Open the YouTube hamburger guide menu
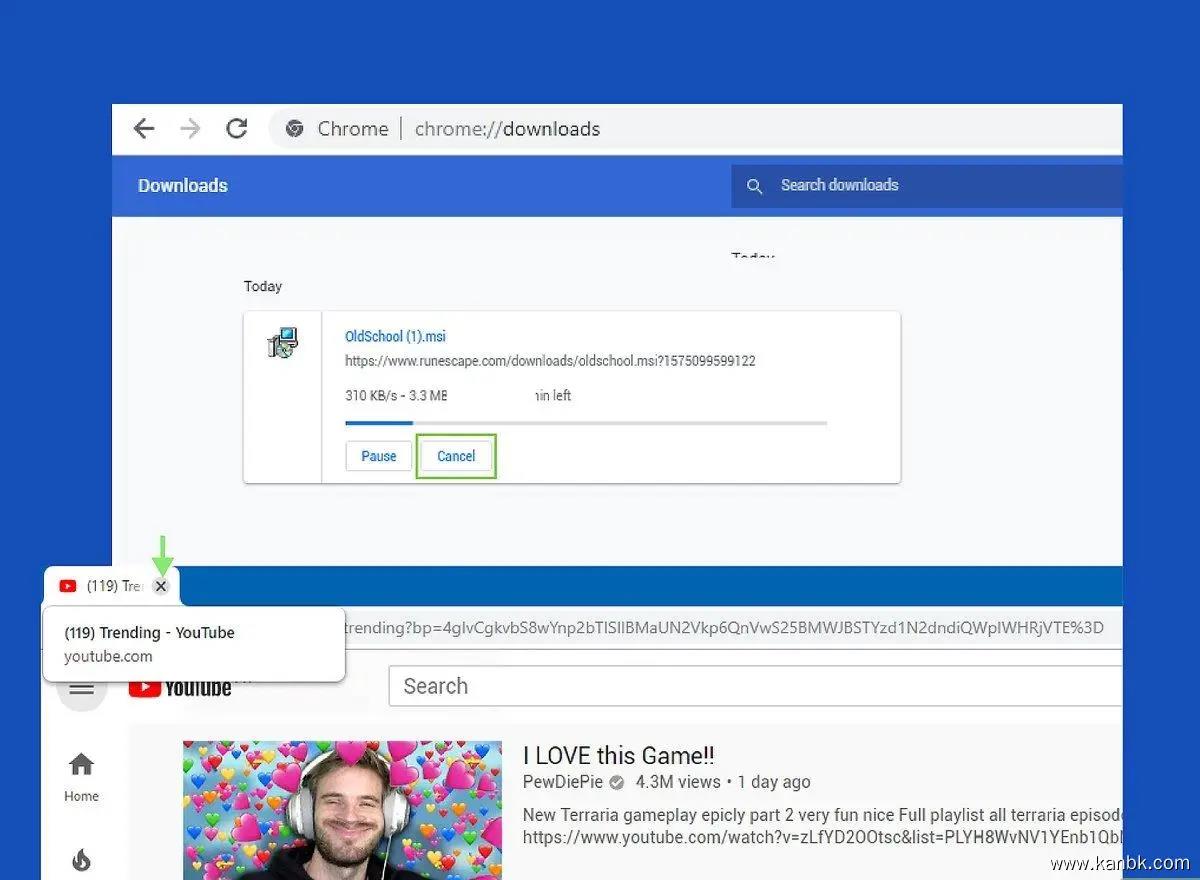The image size is (1200, 880). coord(81,689)
